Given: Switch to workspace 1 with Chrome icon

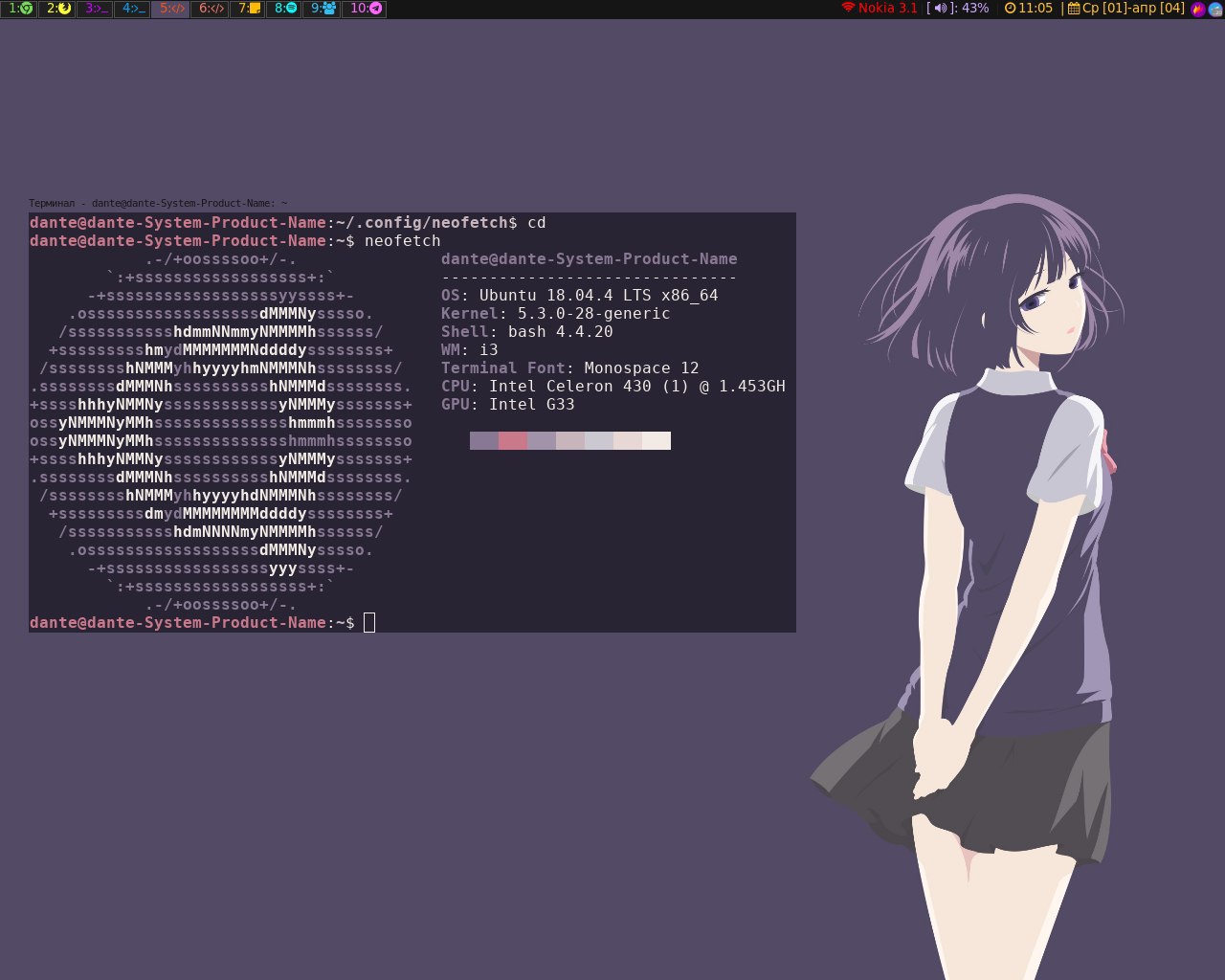Looking at the screenshot, I should 19,9.
